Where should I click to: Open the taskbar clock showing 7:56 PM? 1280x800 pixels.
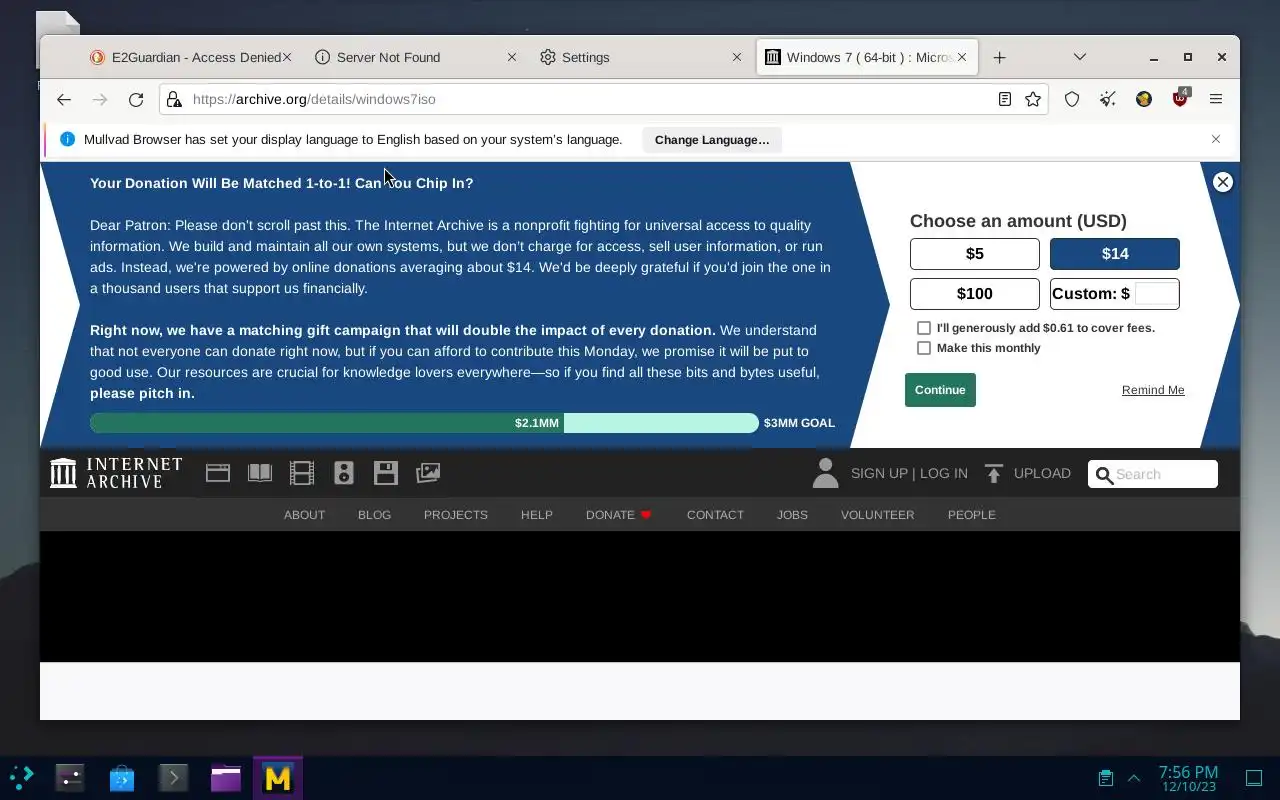pyautogui.click(x=1188, y=778)
